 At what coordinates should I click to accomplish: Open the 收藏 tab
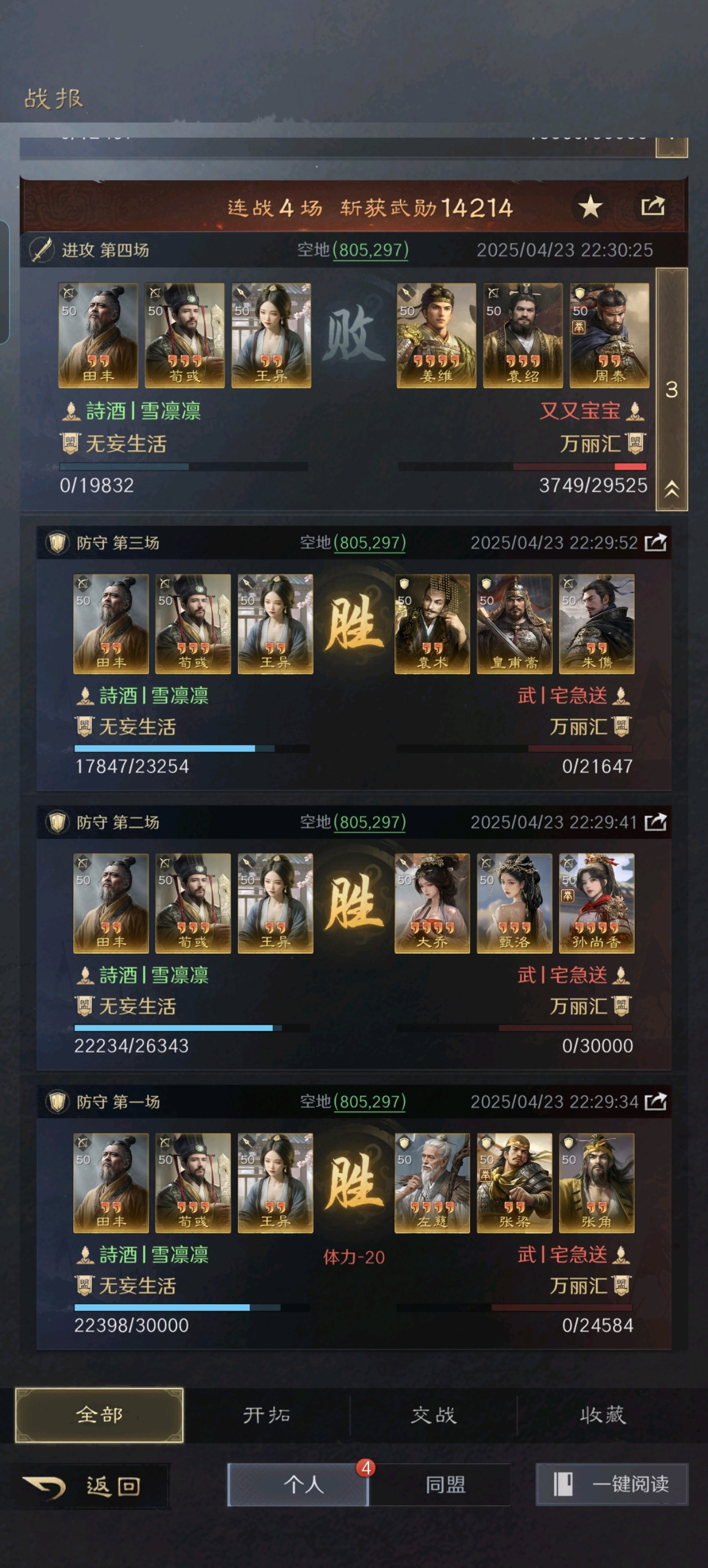603,1415
